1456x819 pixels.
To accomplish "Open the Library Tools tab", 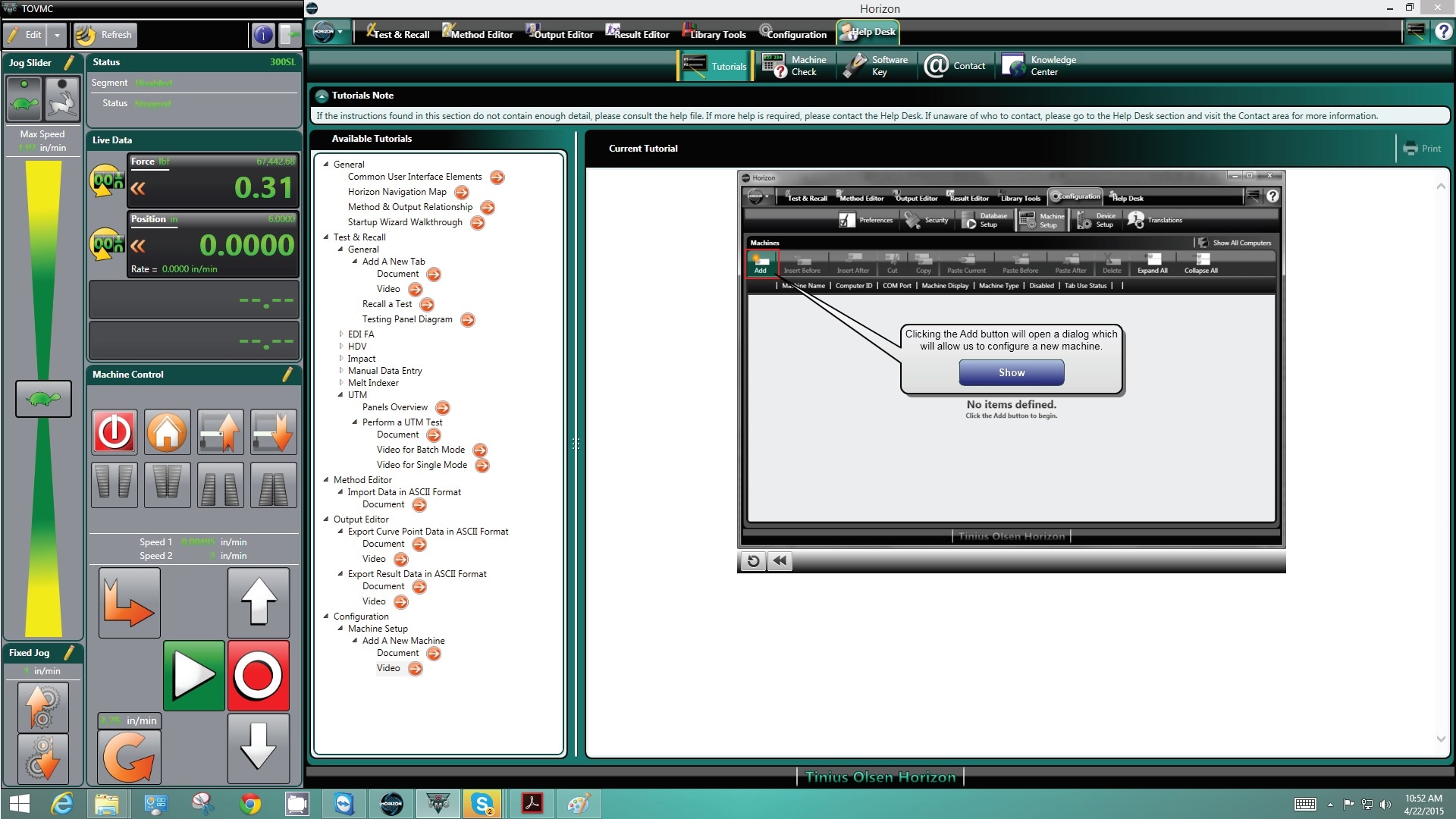I will click(x=714, y=33).
